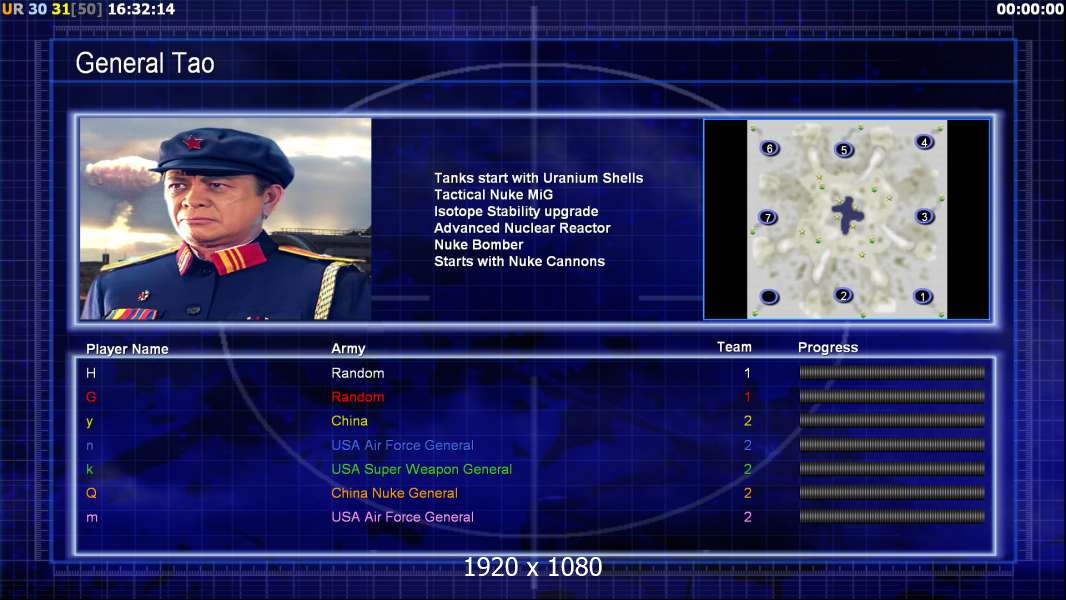This screenshot has width=1066, height=600.
Task: Click team number of player k
Action: pyautogui.click(x=747, y=469)
